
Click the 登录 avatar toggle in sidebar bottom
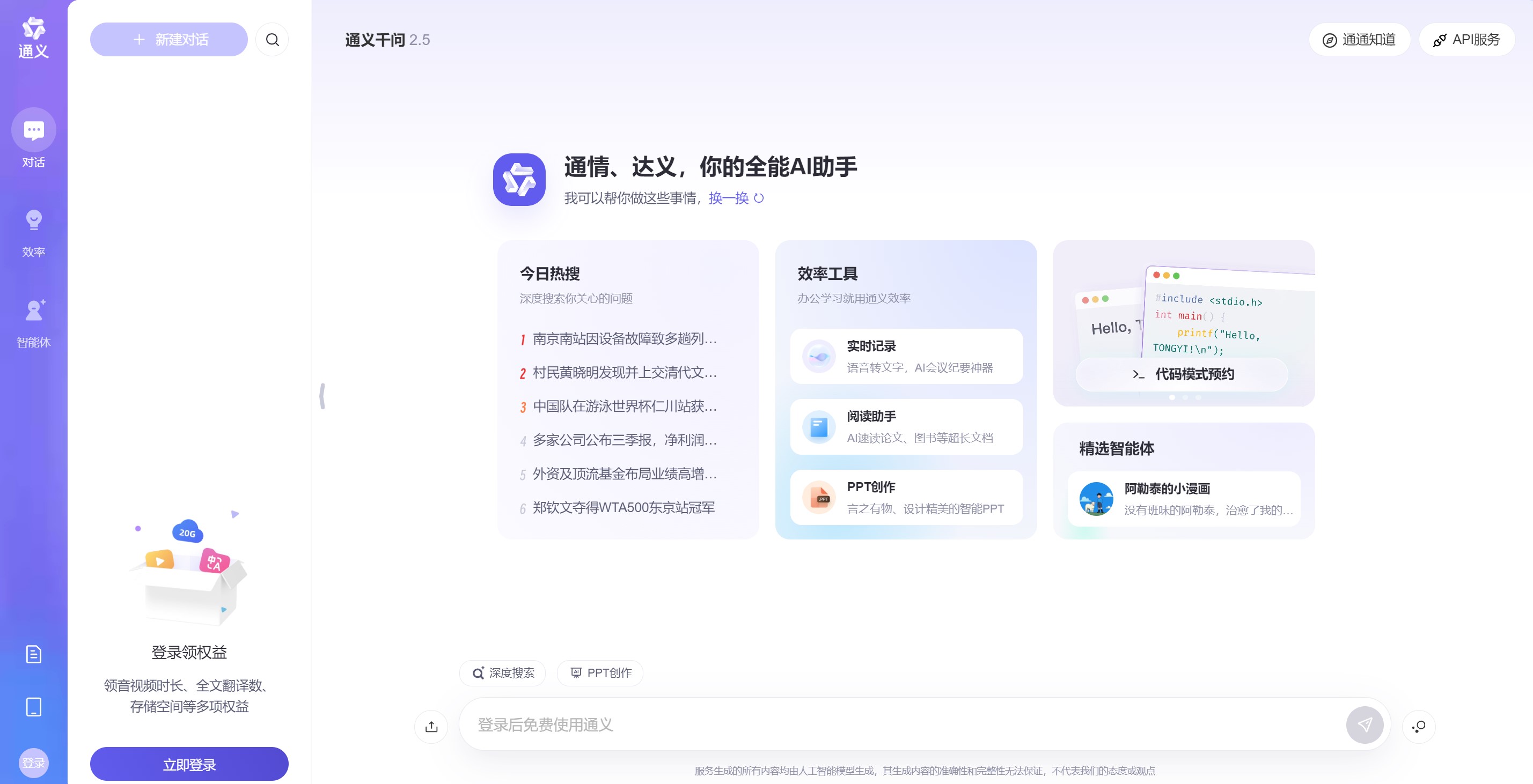click(34, 762)
